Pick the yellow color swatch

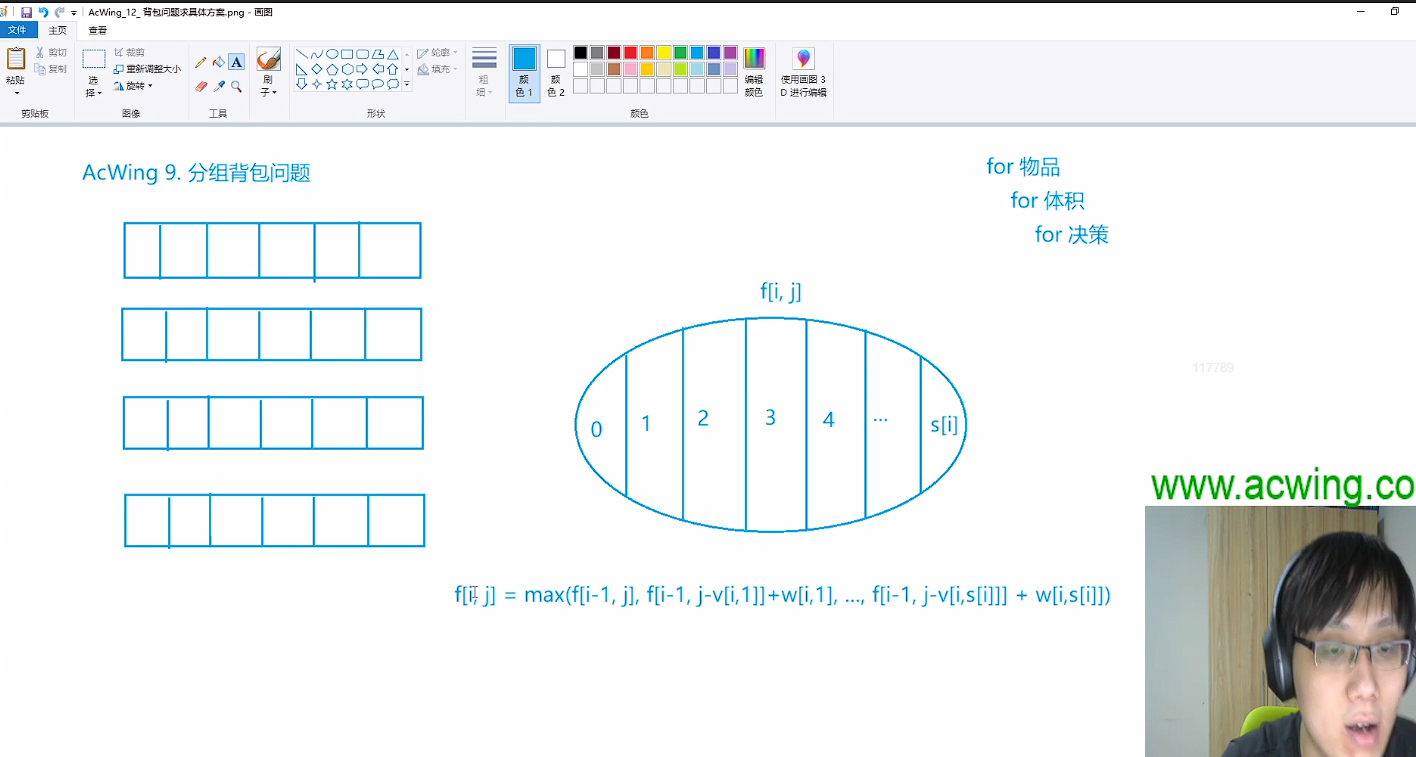664,53
